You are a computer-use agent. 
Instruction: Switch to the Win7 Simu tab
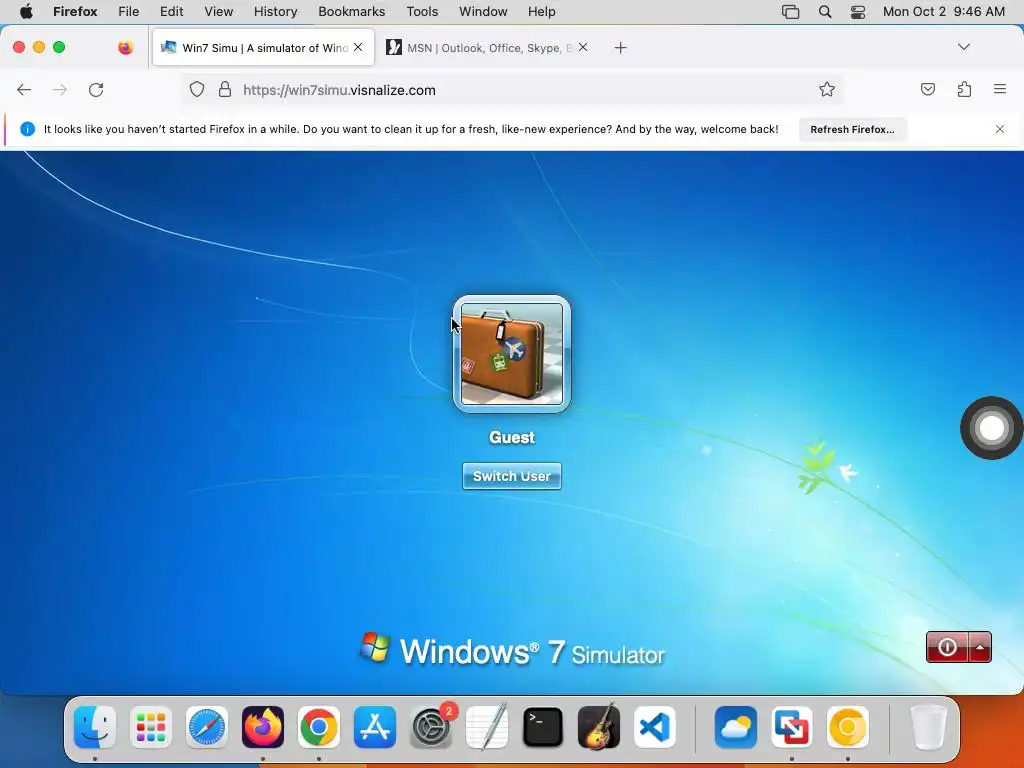tap(263, 48)
